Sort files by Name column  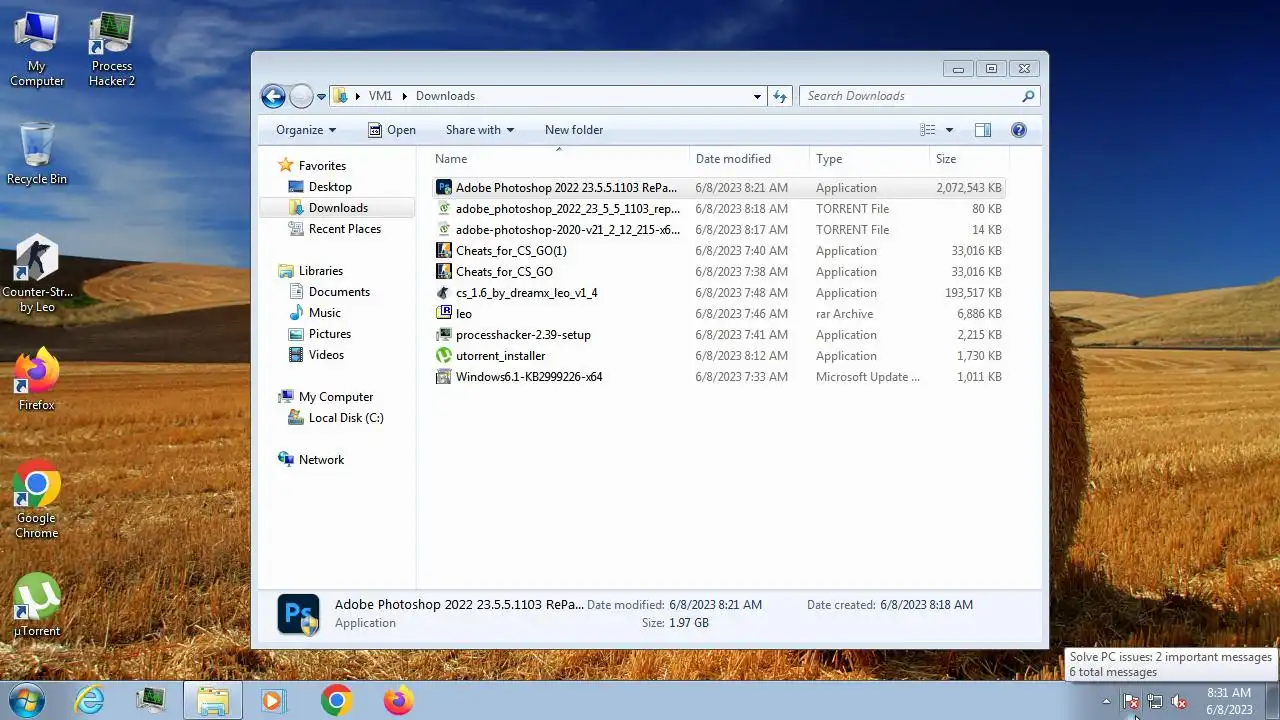click(x=560, y=159)
